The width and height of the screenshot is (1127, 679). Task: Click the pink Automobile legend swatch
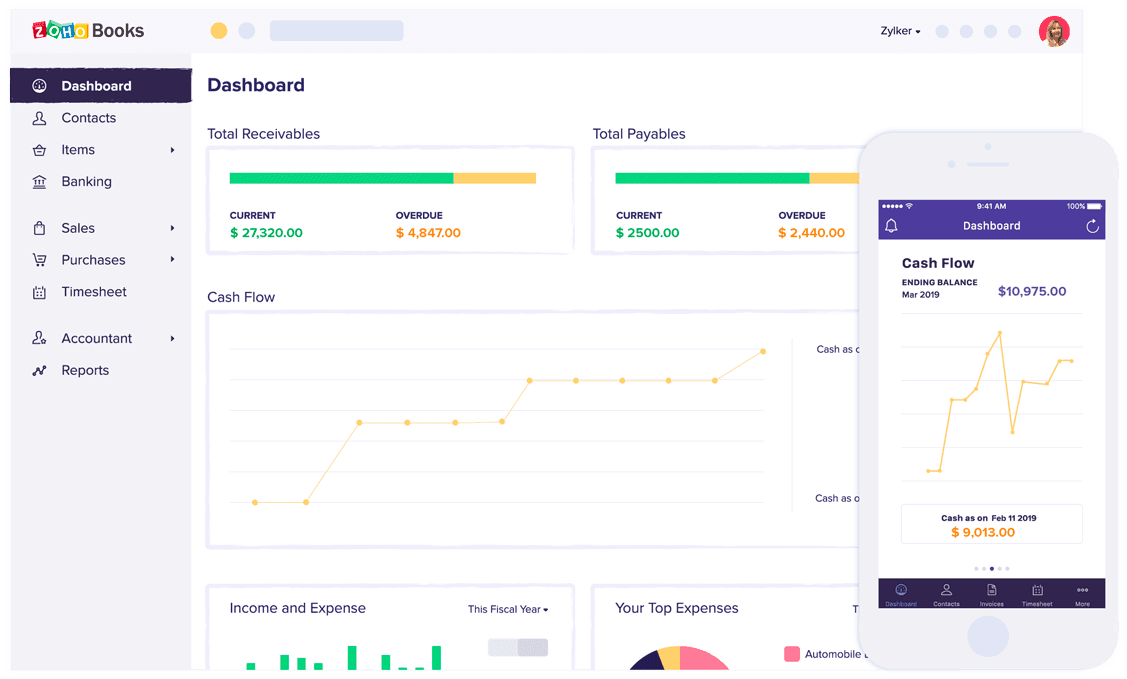(792, 654)
